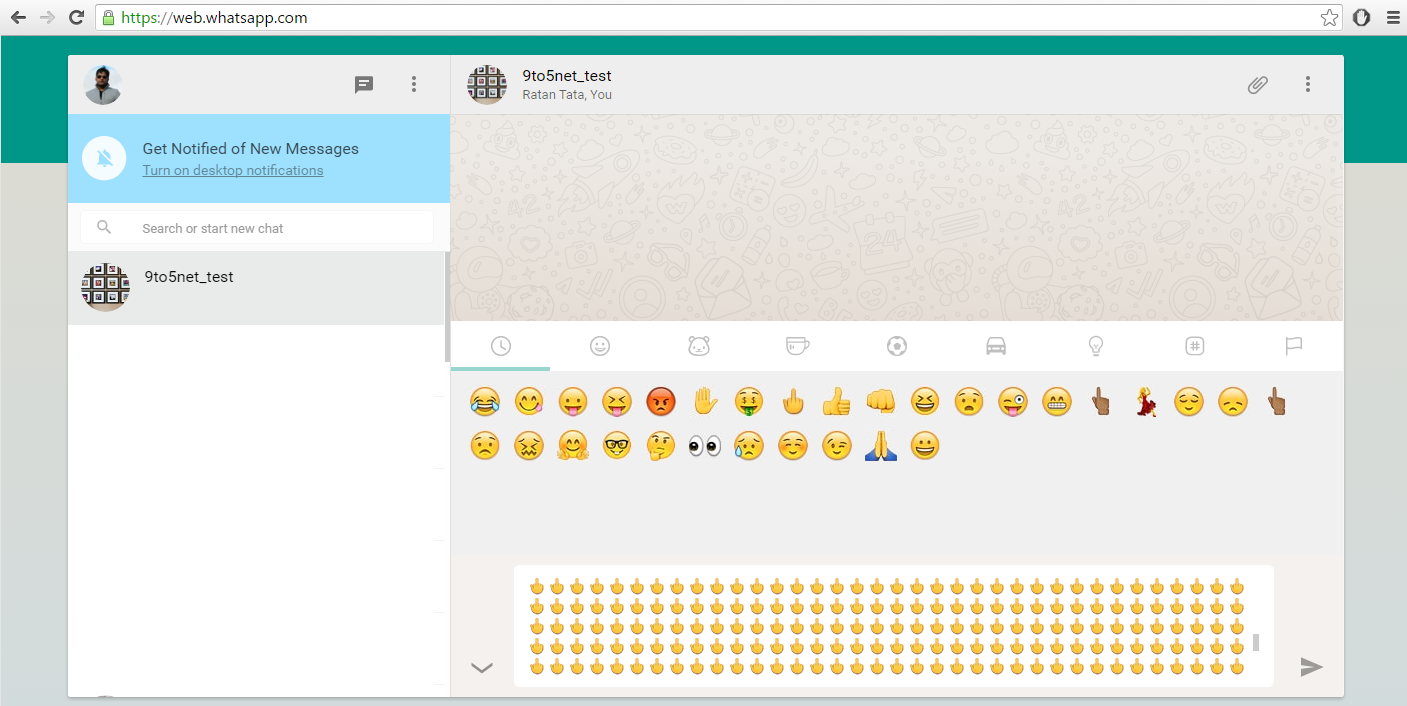
Task: Pick the thumbs up emoji
Action: [836, 402]
